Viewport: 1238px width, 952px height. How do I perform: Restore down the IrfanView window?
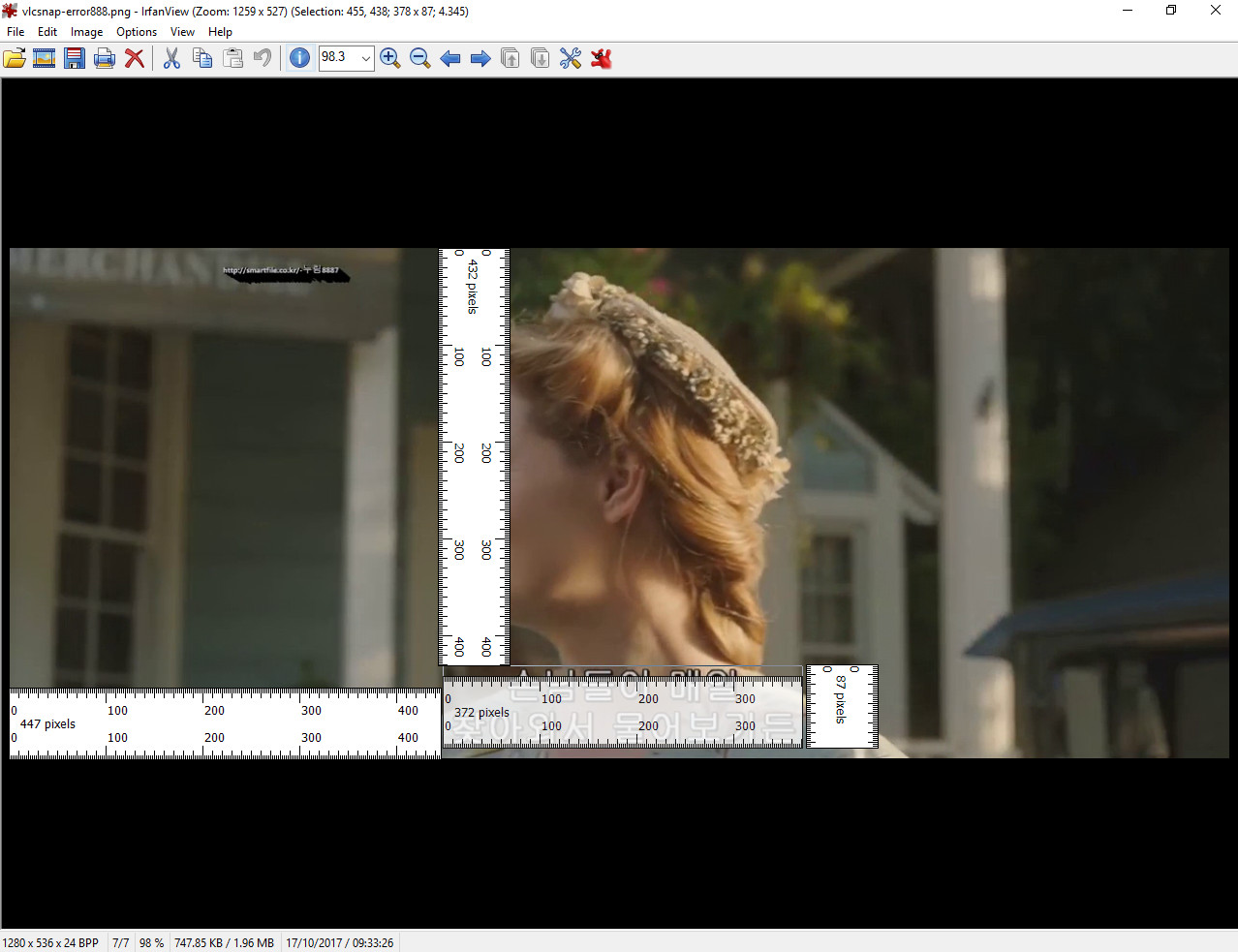pos(1171,11)
